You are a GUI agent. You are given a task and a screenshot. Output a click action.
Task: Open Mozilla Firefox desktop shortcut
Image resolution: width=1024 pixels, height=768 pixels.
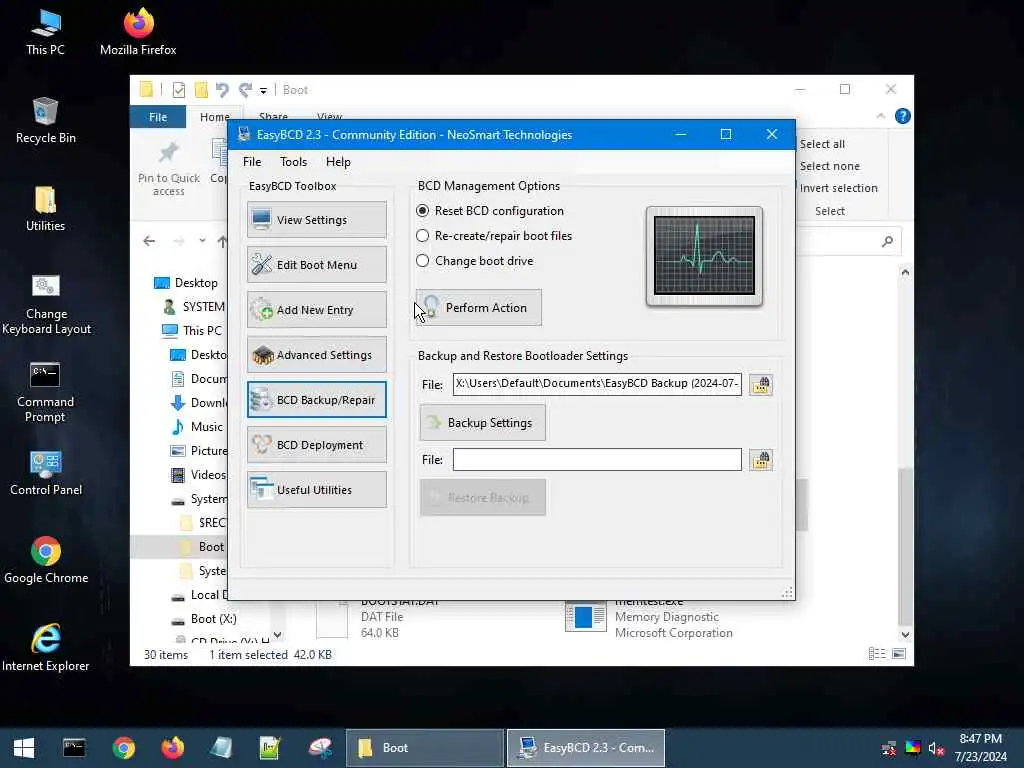point(138,33)
